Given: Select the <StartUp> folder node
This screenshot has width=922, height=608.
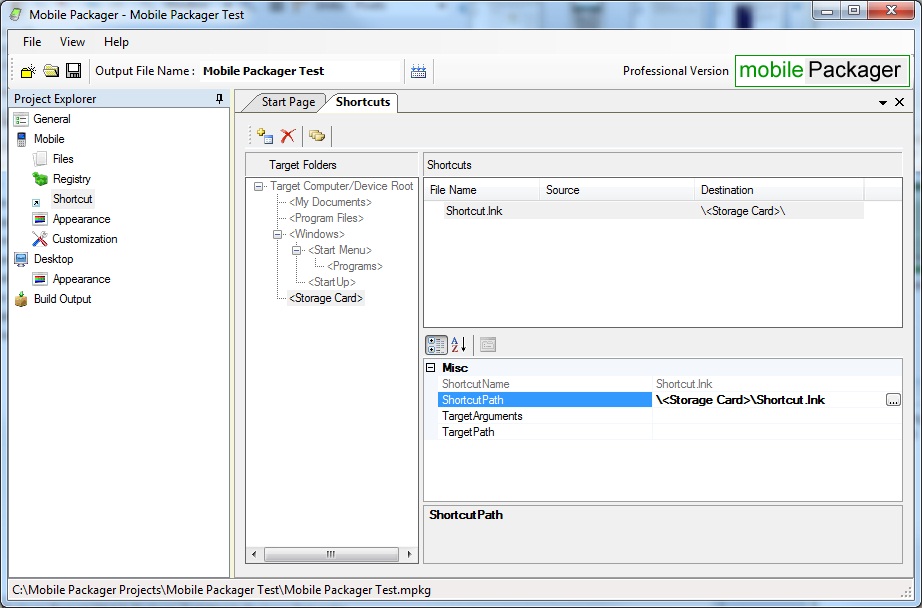Looking at the screenshot, I should [x=332, y=282].
